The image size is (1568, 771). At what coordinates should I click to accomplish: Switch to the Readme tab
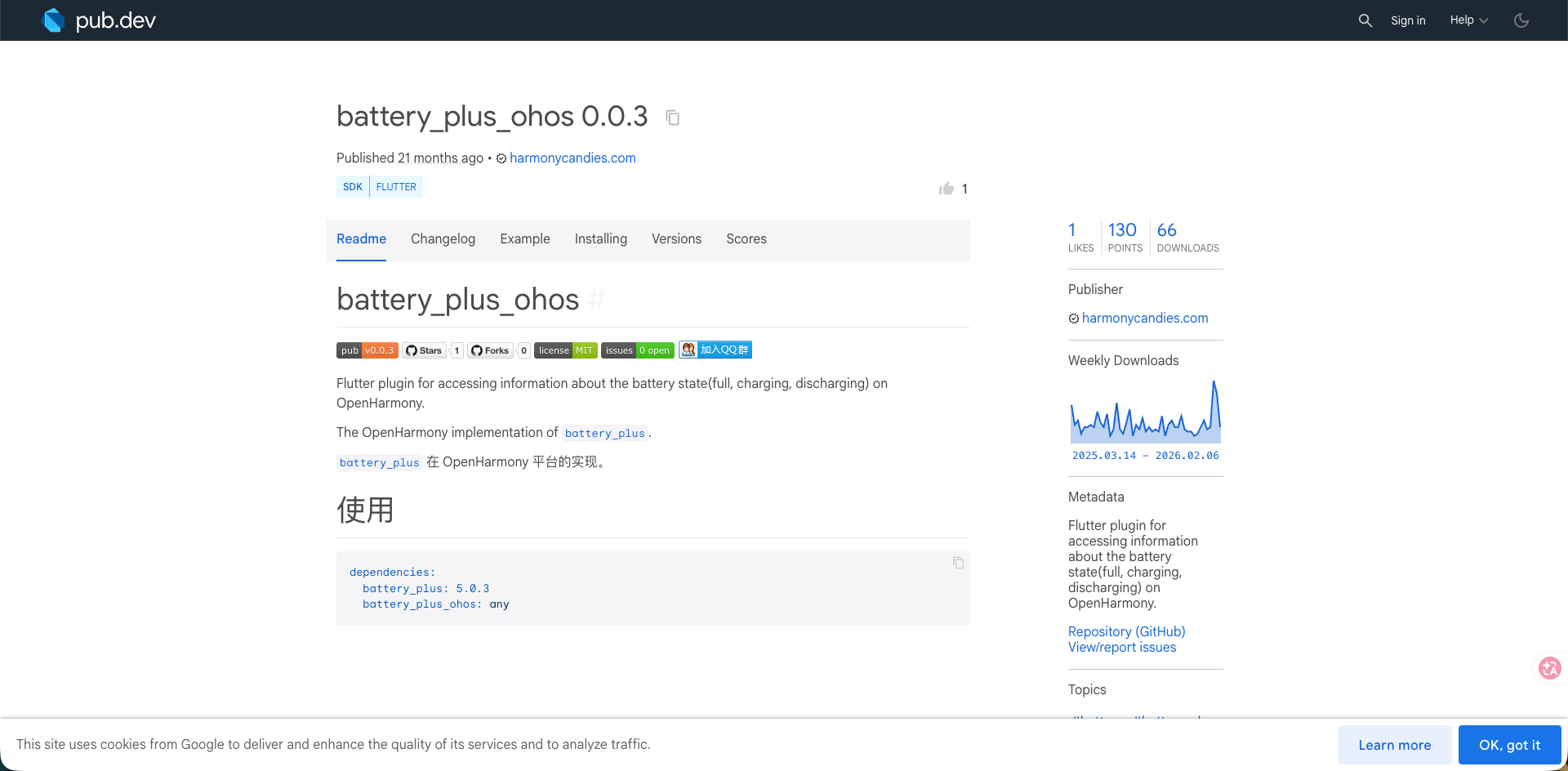point(361,239)
